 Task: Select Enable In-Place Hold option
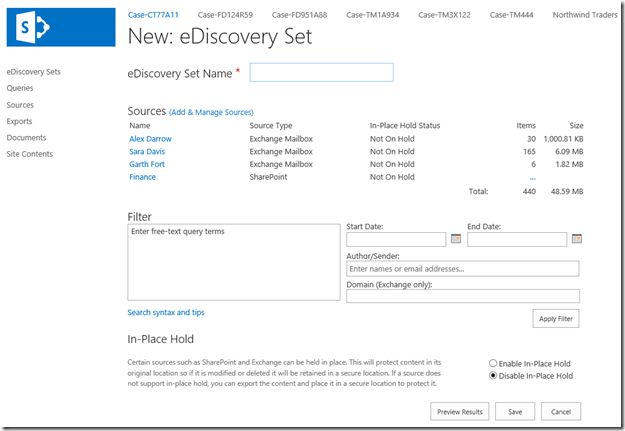click(x=493, y=363)
